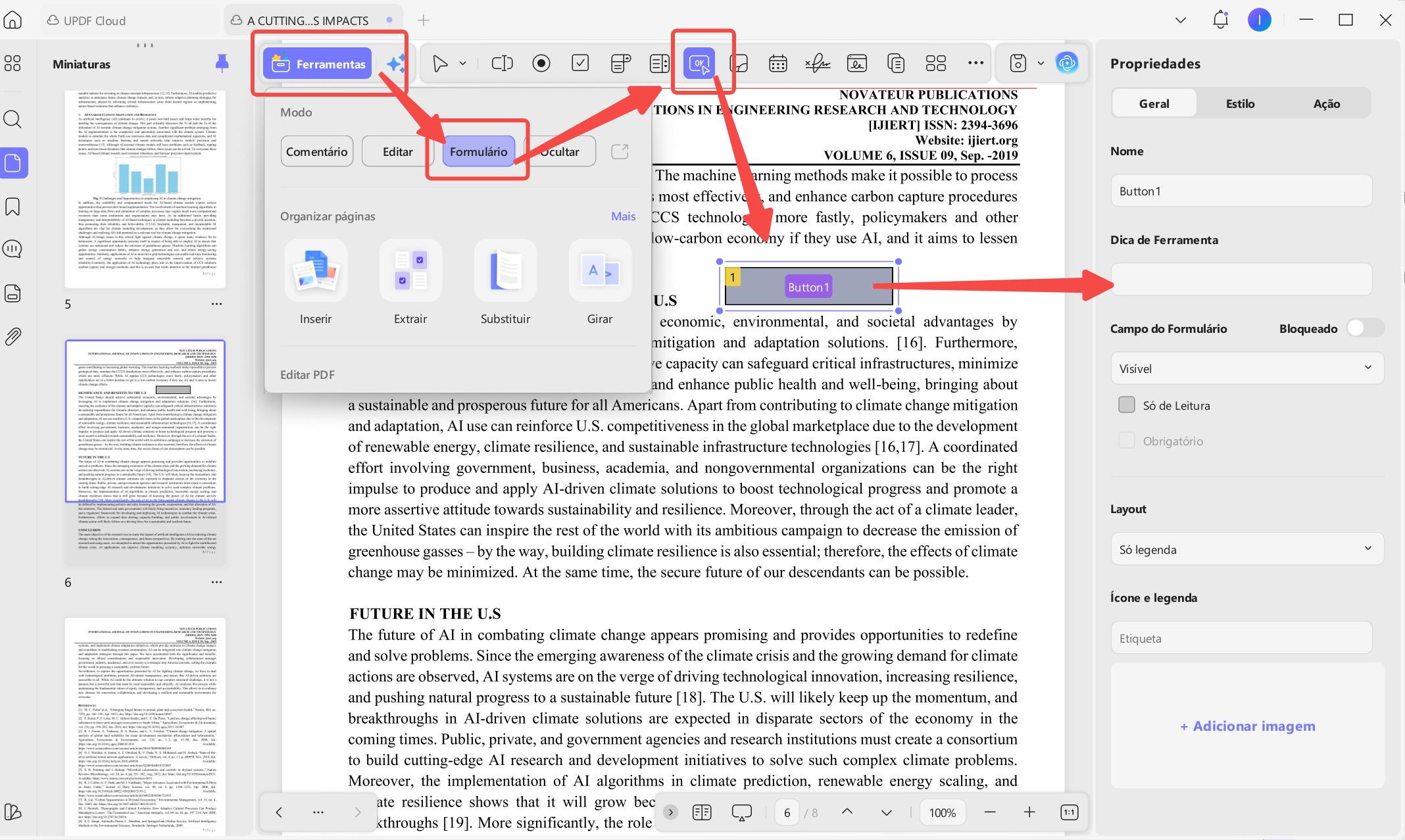Open the notifications bell icon
Screen dimensions: 1405x840
click(1220, 20)
